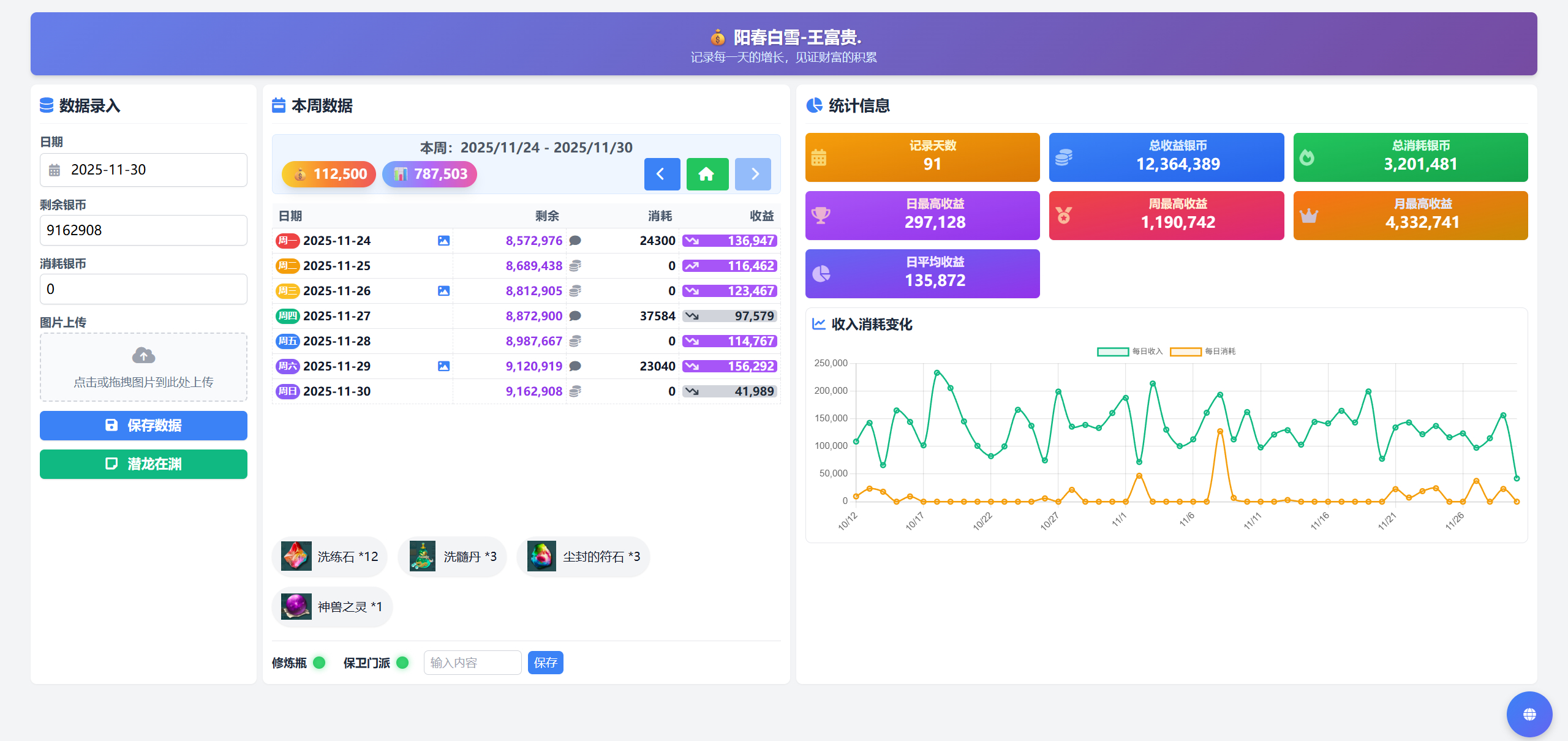Screen dimensions: 1568x741
Task: Click the image upload drop area
Action: 143,367
